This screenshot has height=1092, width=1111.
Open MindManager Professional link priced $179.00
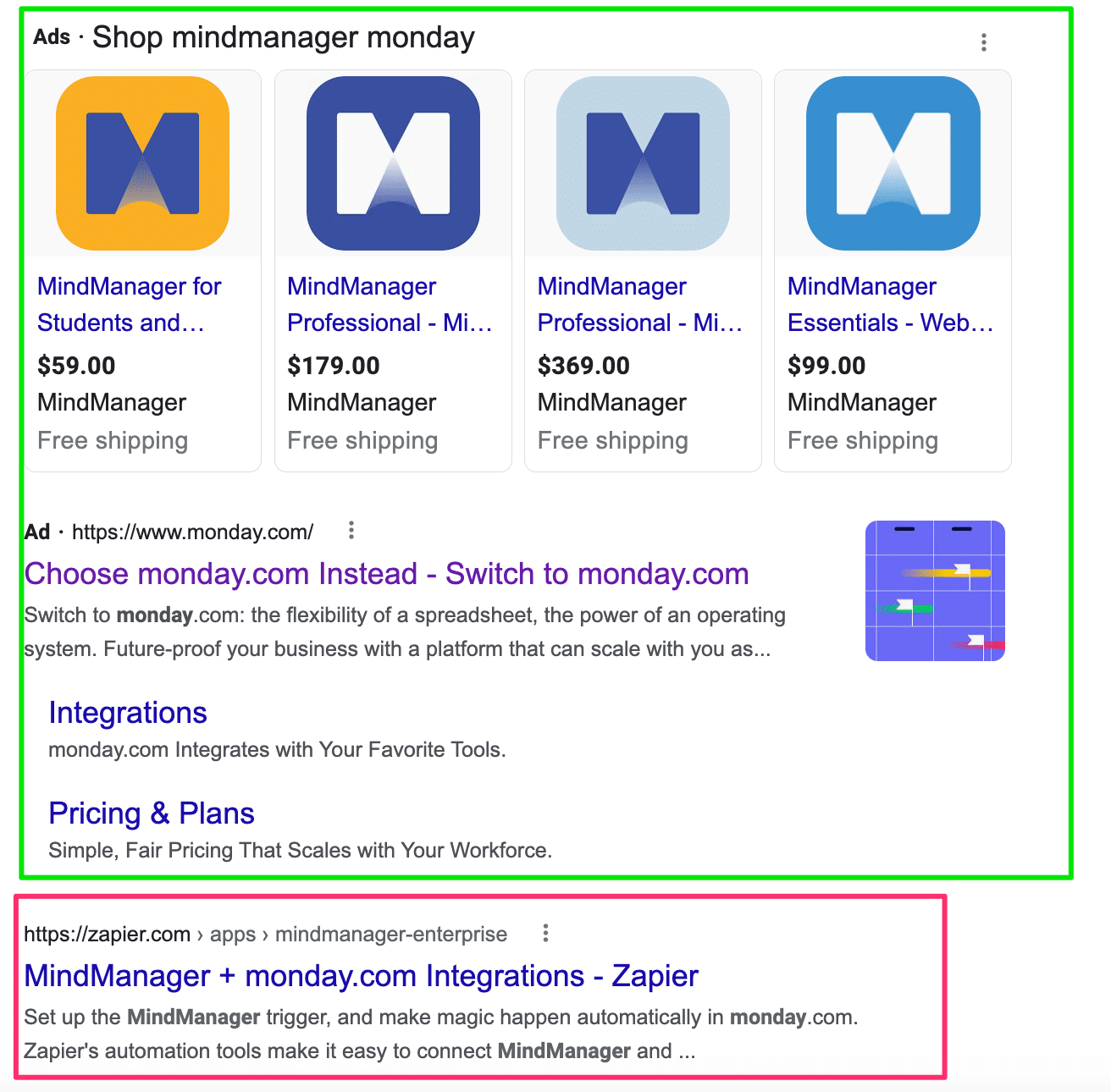(x=390, y=304)
